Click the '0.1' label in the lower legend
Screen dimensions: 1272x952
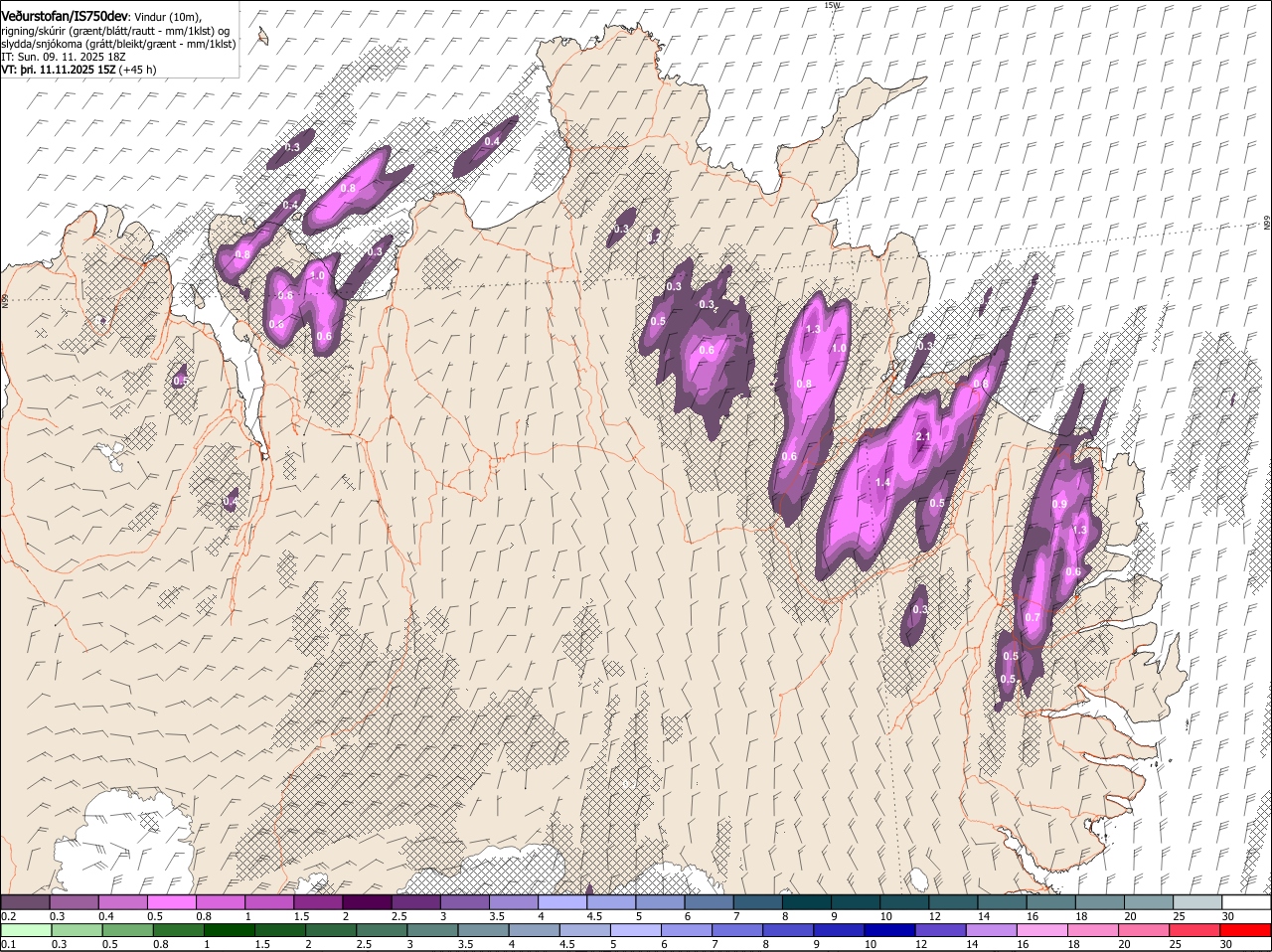coord(8,944)
